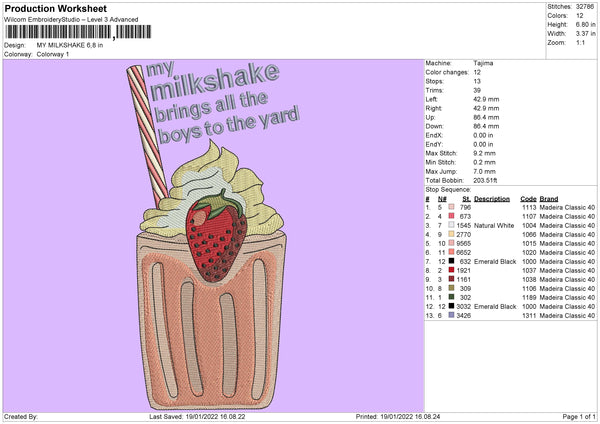
Task: Click the Min Stitch value 0.2 mm
Action: (x=484, y=162)
